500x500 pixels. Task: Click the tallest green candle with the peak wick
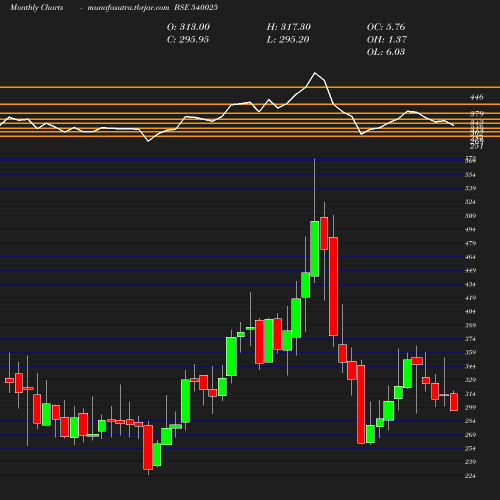coord(315,249)
